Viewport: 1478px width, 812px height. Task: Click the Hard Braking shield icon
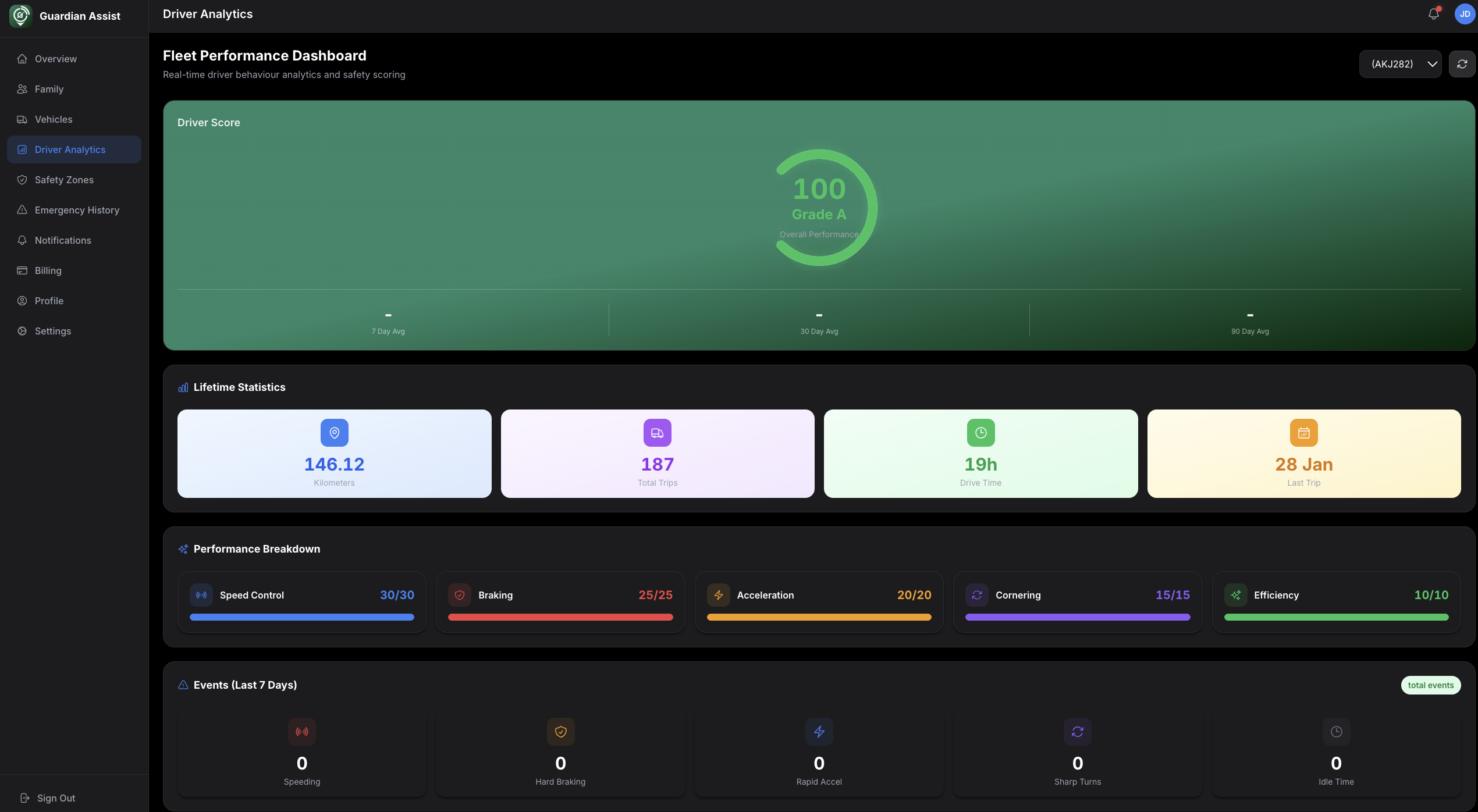click(561, 732)
